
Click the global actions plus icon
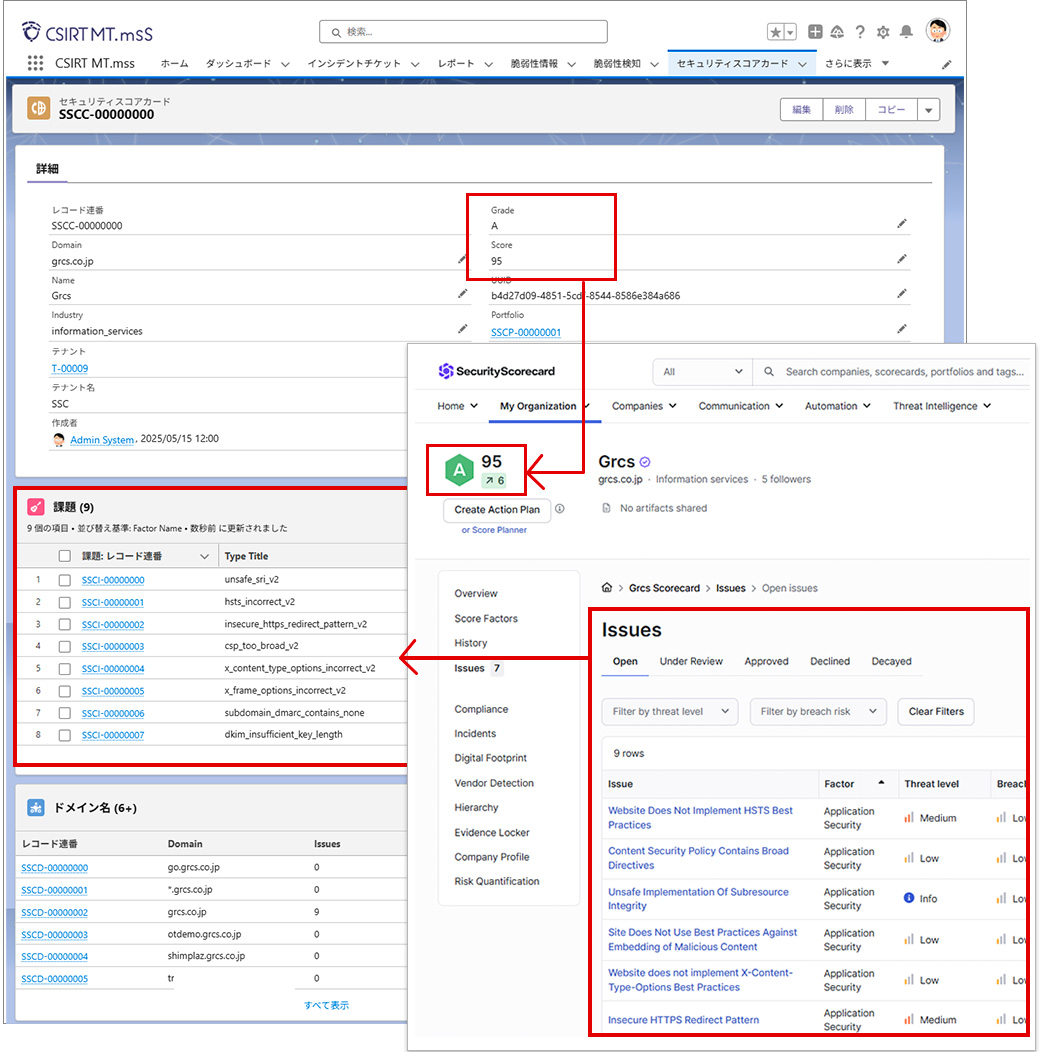click(x=815, y=32)
